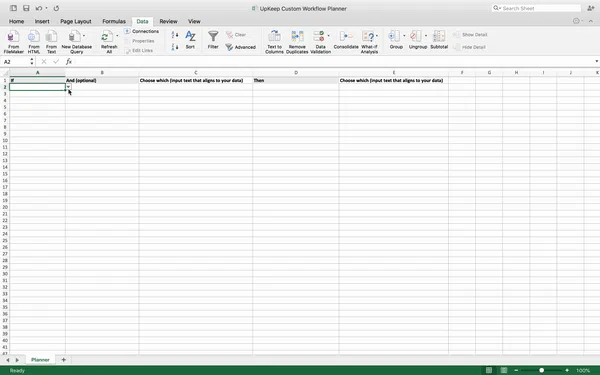Insert a Subtotal
600x375 pixels.
pyautogui.click(x=439, y=40)
